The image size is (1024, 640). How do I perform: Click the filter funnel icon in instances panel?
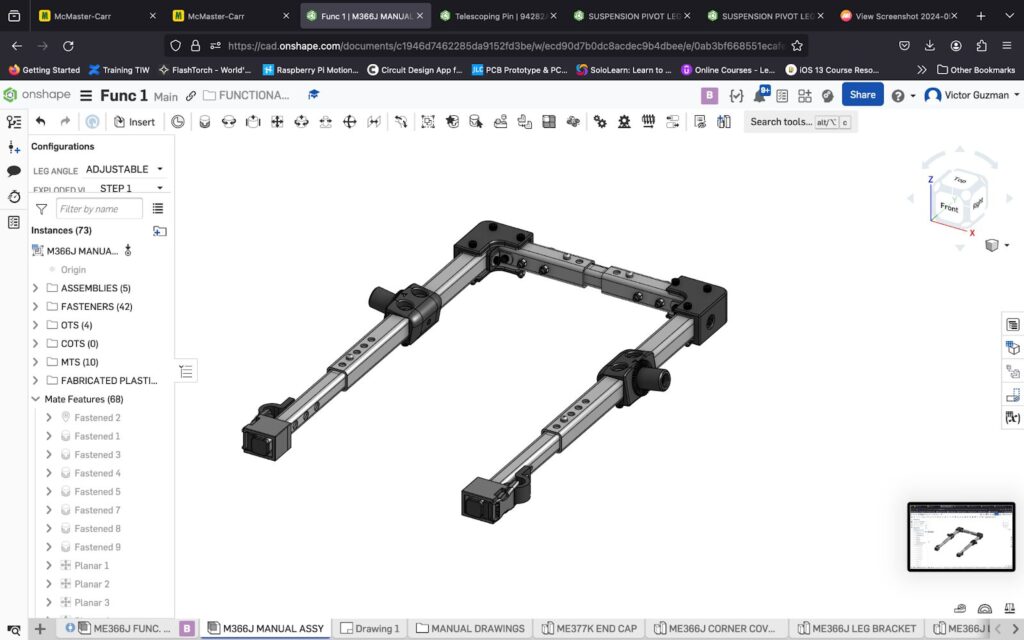pyautogui.click(x=41, y=209)
